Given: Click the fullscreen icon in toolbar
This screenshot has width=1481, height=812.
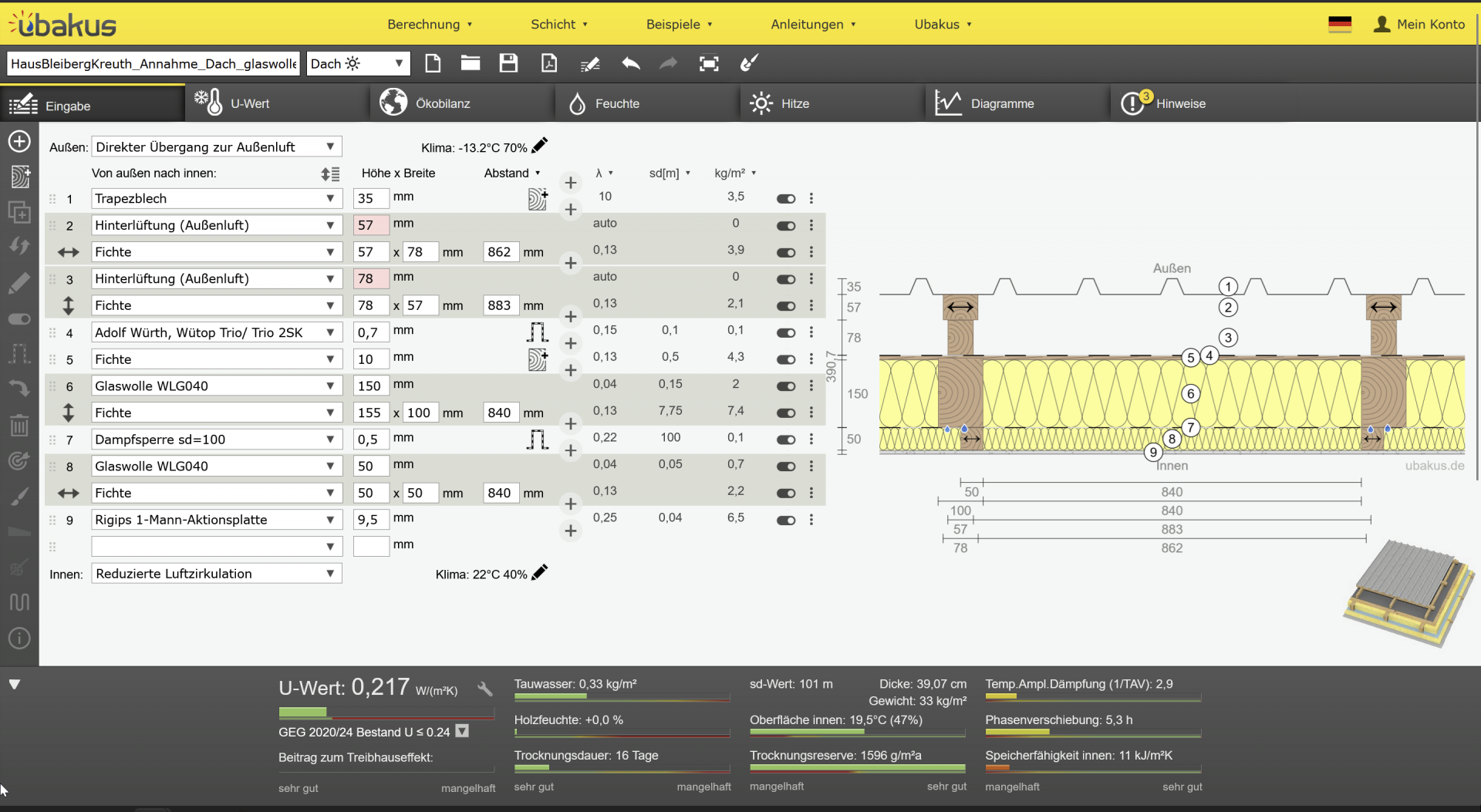Looking at the screenshot, I should tap(709, 63).
